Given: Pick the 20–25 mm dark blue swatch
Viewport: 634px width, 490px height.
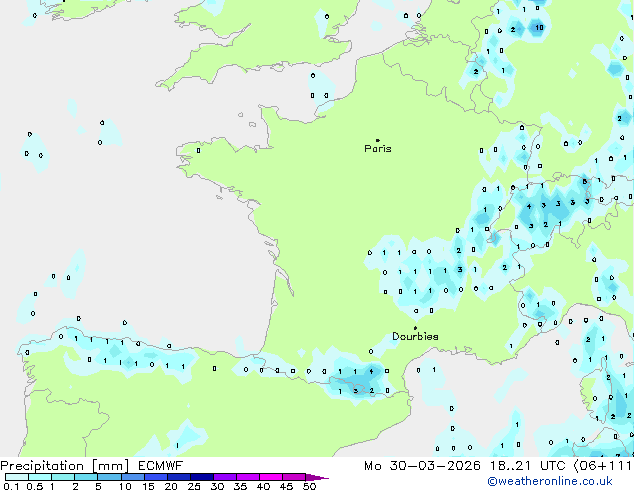Looking at the screenshot, I should [179, 477].
